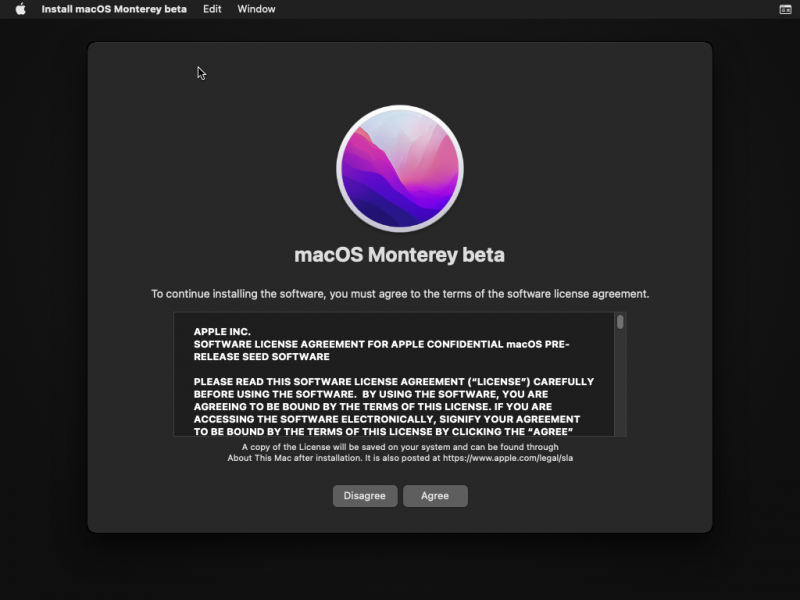Click the Disagree button
This screenshot has height=600, width=800.
pyautogui.click(x=365, y=496)
